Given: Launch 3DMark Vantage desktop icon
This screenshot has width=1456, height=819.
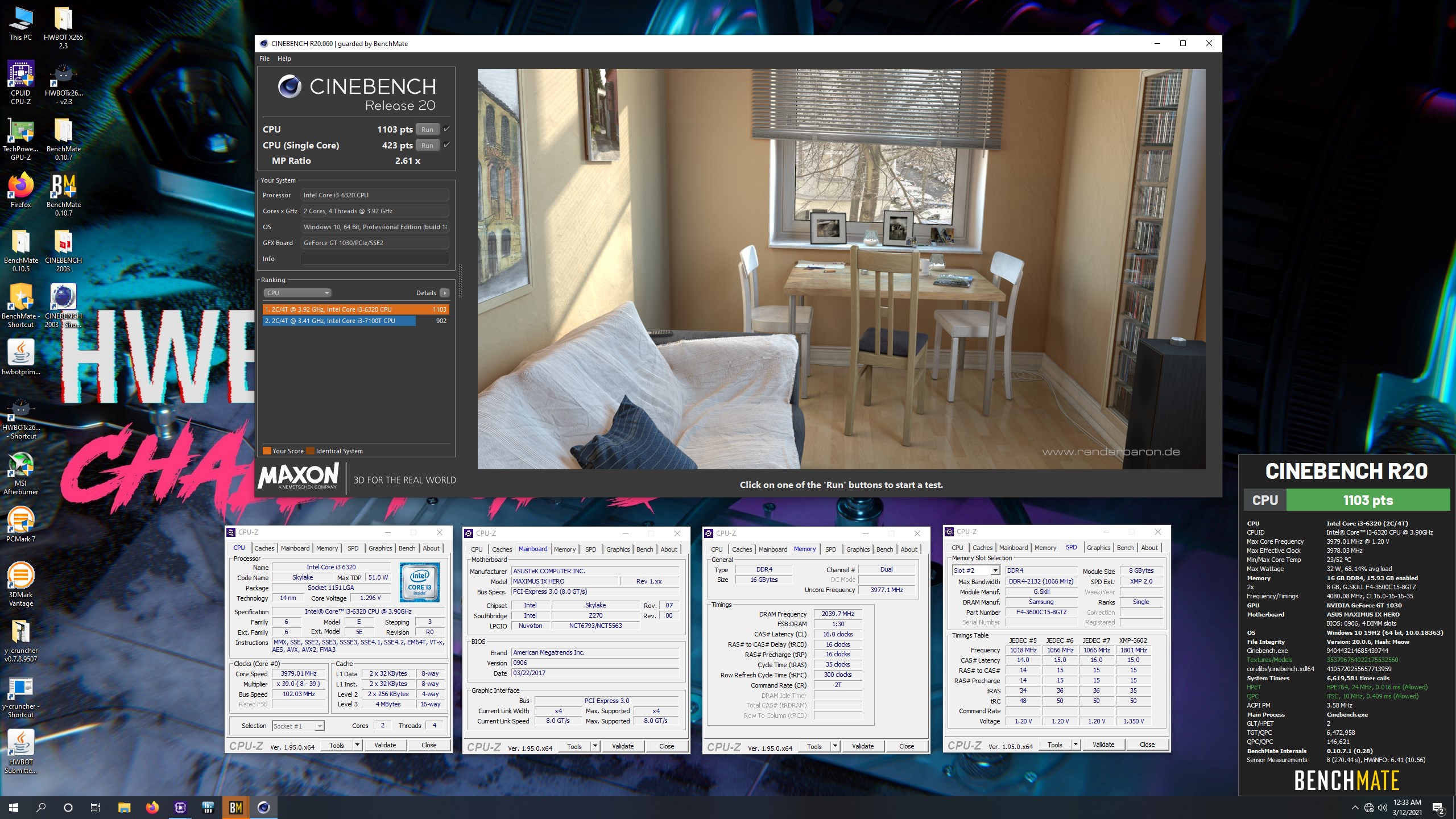Looking at the screenshot, I should (20, 584).
